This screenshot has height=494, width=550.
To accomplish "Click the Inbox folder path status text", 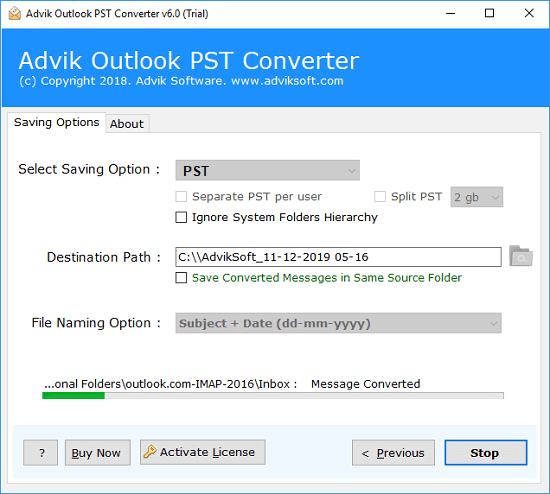I will pos(170,384).
